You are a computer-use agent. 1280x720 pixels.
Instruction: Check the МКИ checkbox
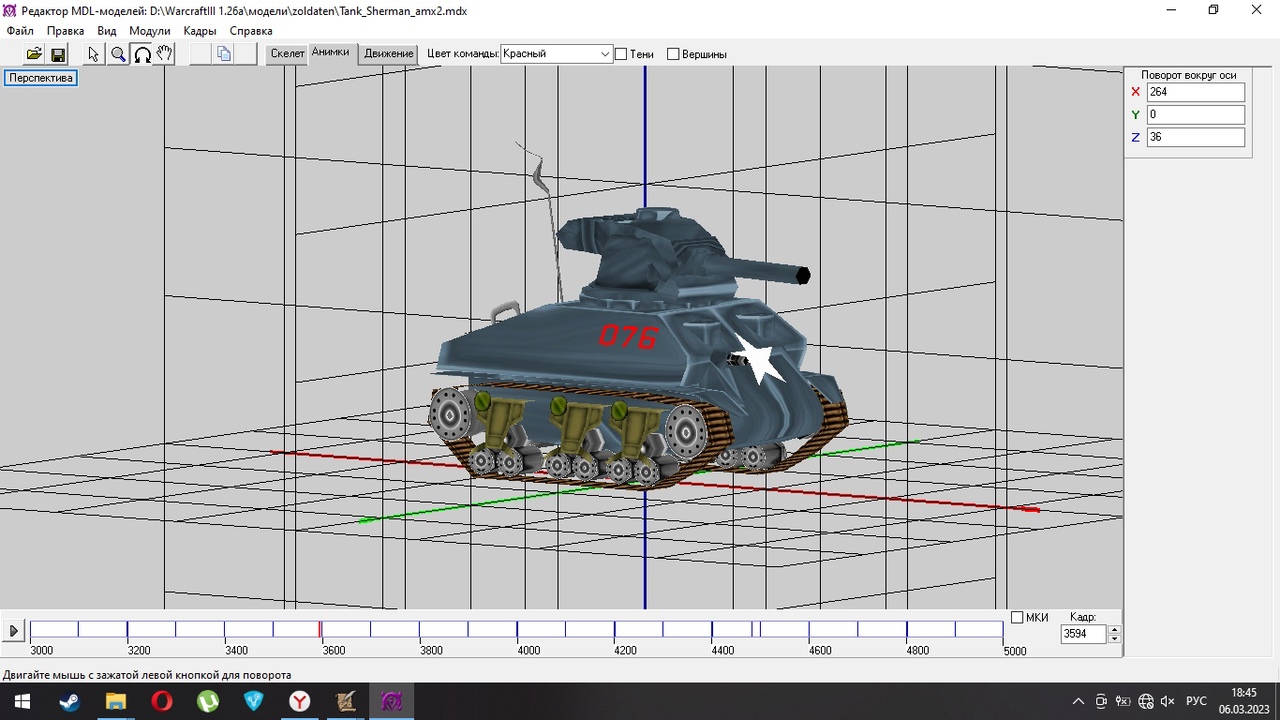point(1017,617)
